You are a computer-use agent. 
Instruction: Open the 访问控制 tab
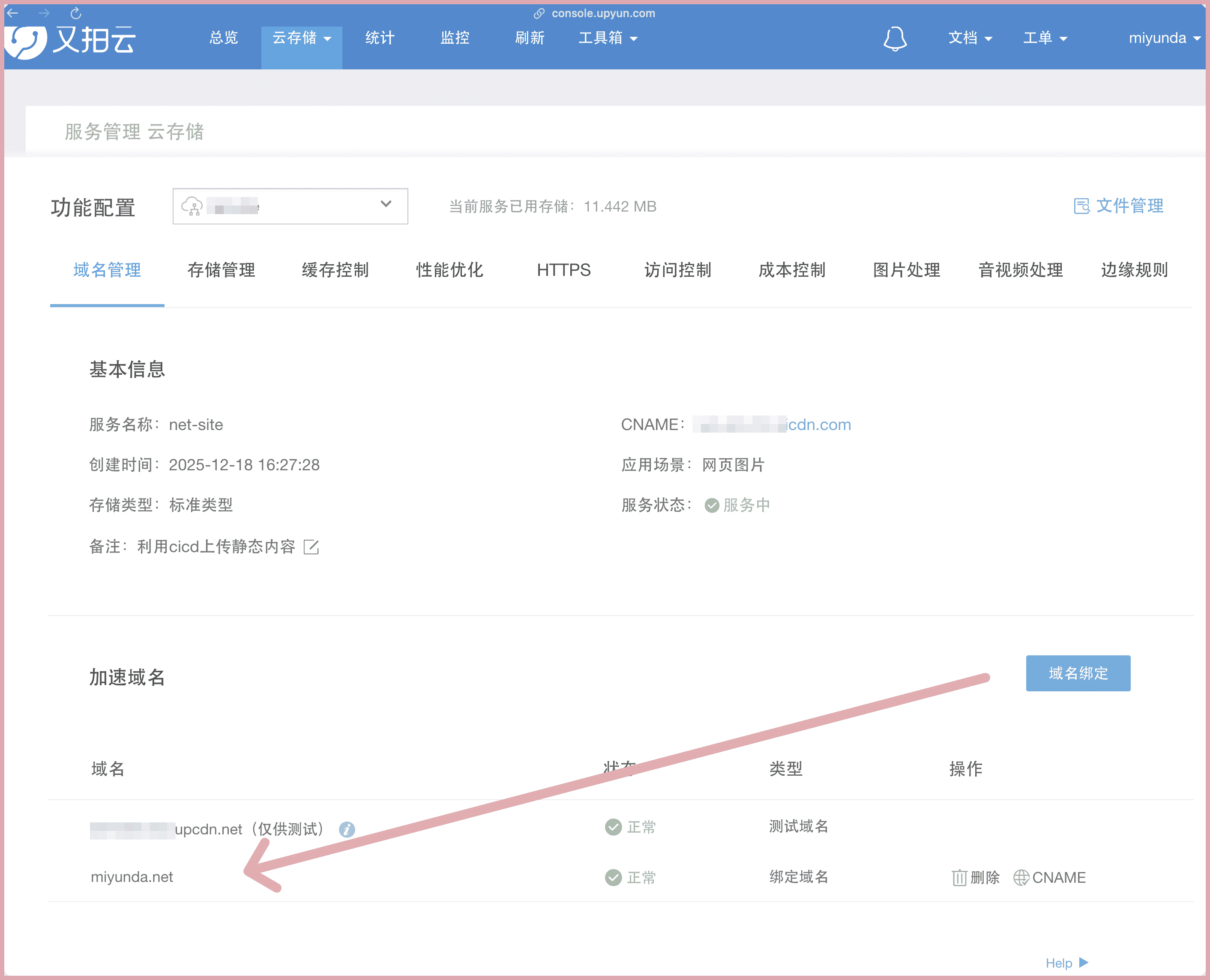(x=677, y=270)
